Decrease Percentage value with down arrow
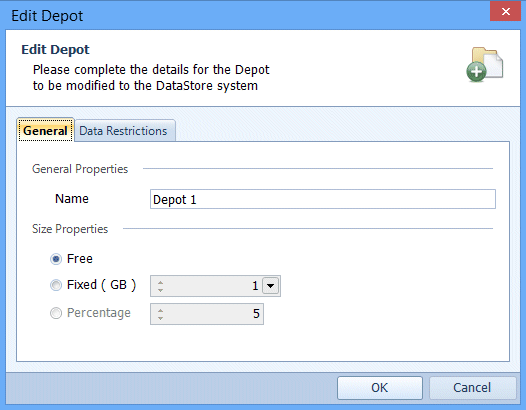This screenshot has height=410, width=526. [x=160, y=318]
